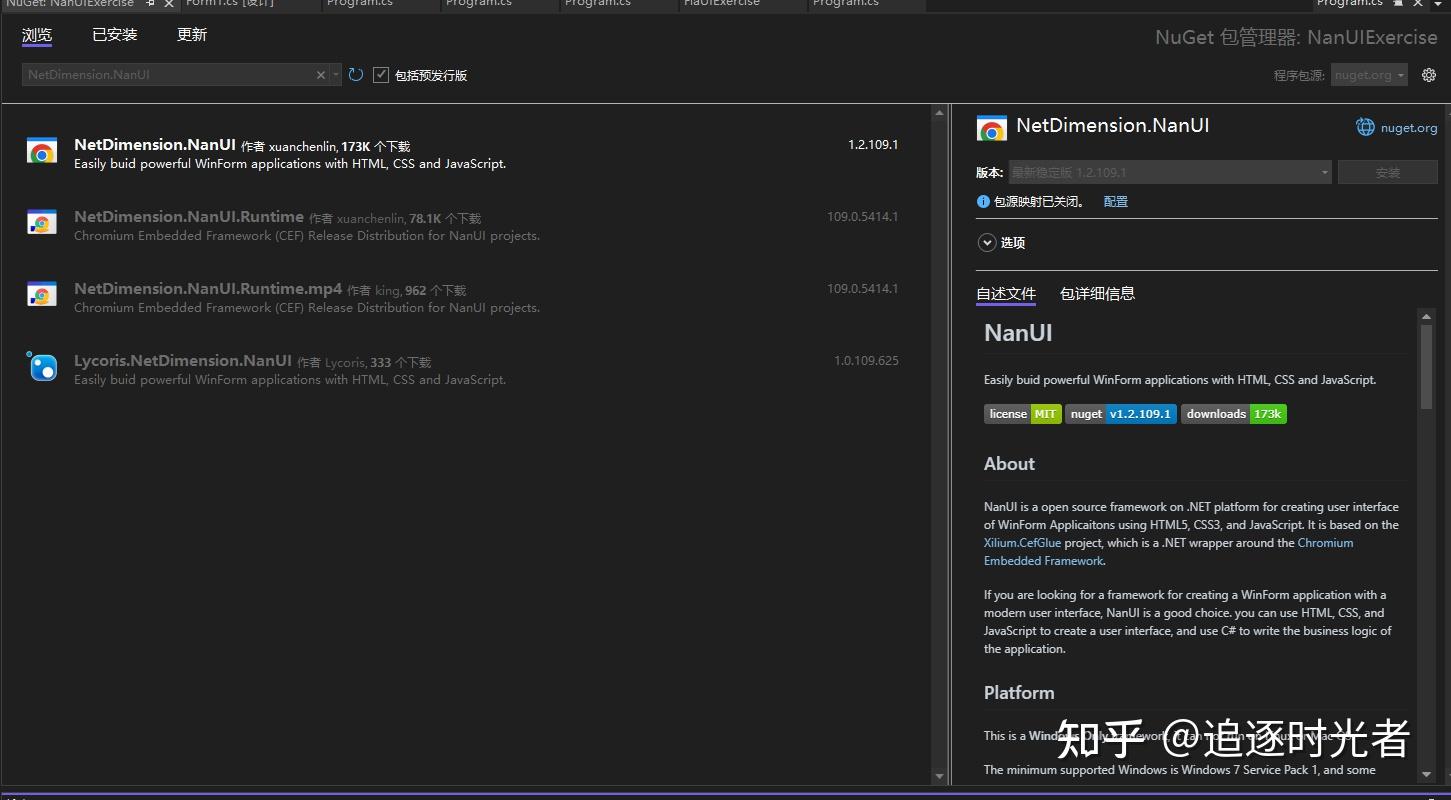Screen dimensions: 1451x800
Task: Close the NuGet: NanUIExercise tab
Action: [169, 4]
